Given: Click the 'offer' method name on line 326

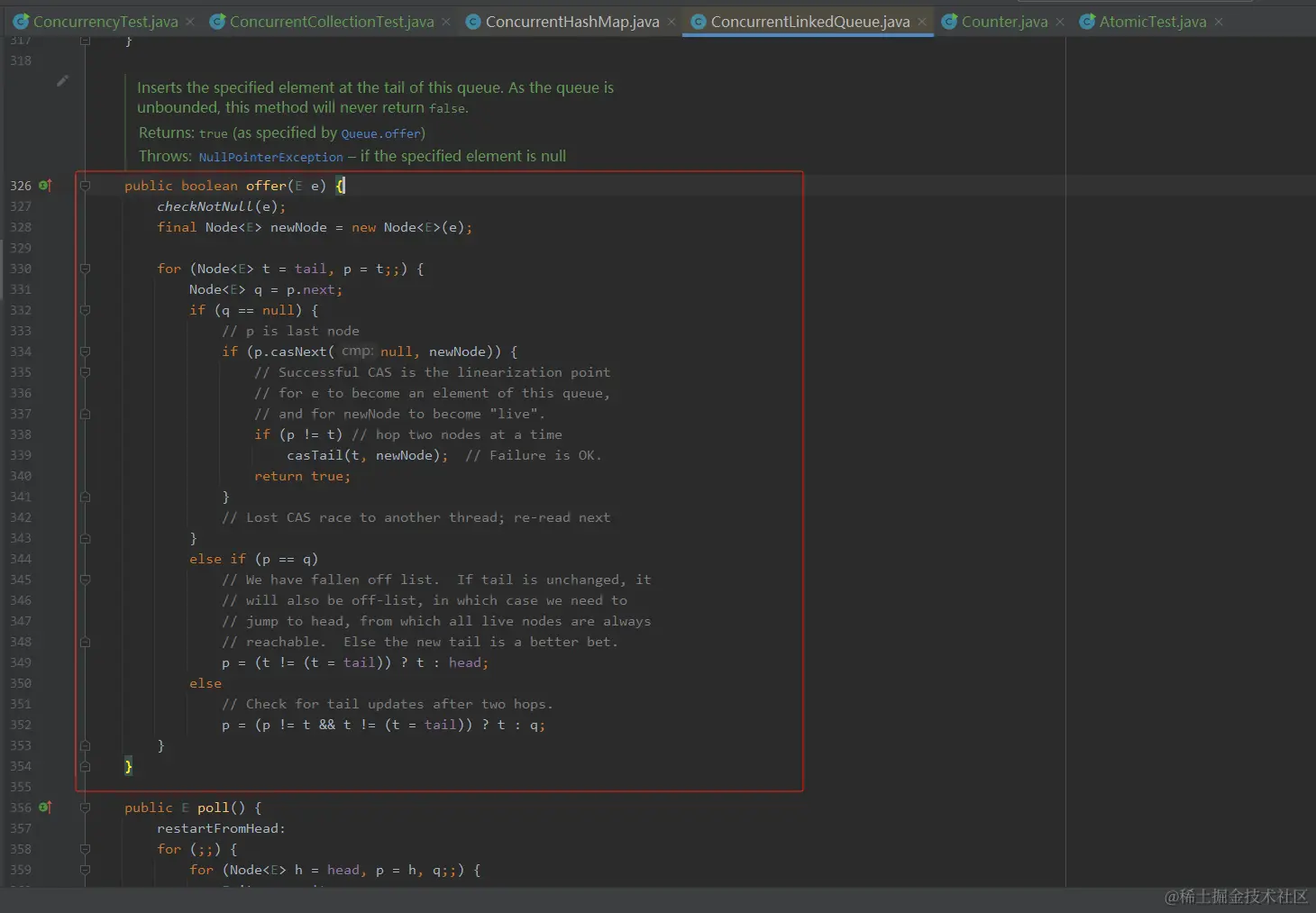Looking at the screenshot, I should click(266, 186).
